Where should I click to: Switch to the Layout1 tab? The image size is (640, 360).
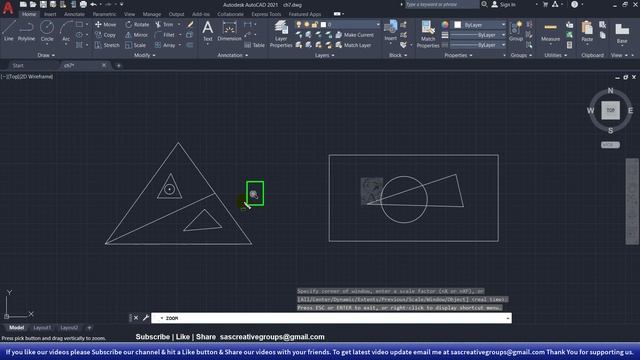tap(42, 327)
